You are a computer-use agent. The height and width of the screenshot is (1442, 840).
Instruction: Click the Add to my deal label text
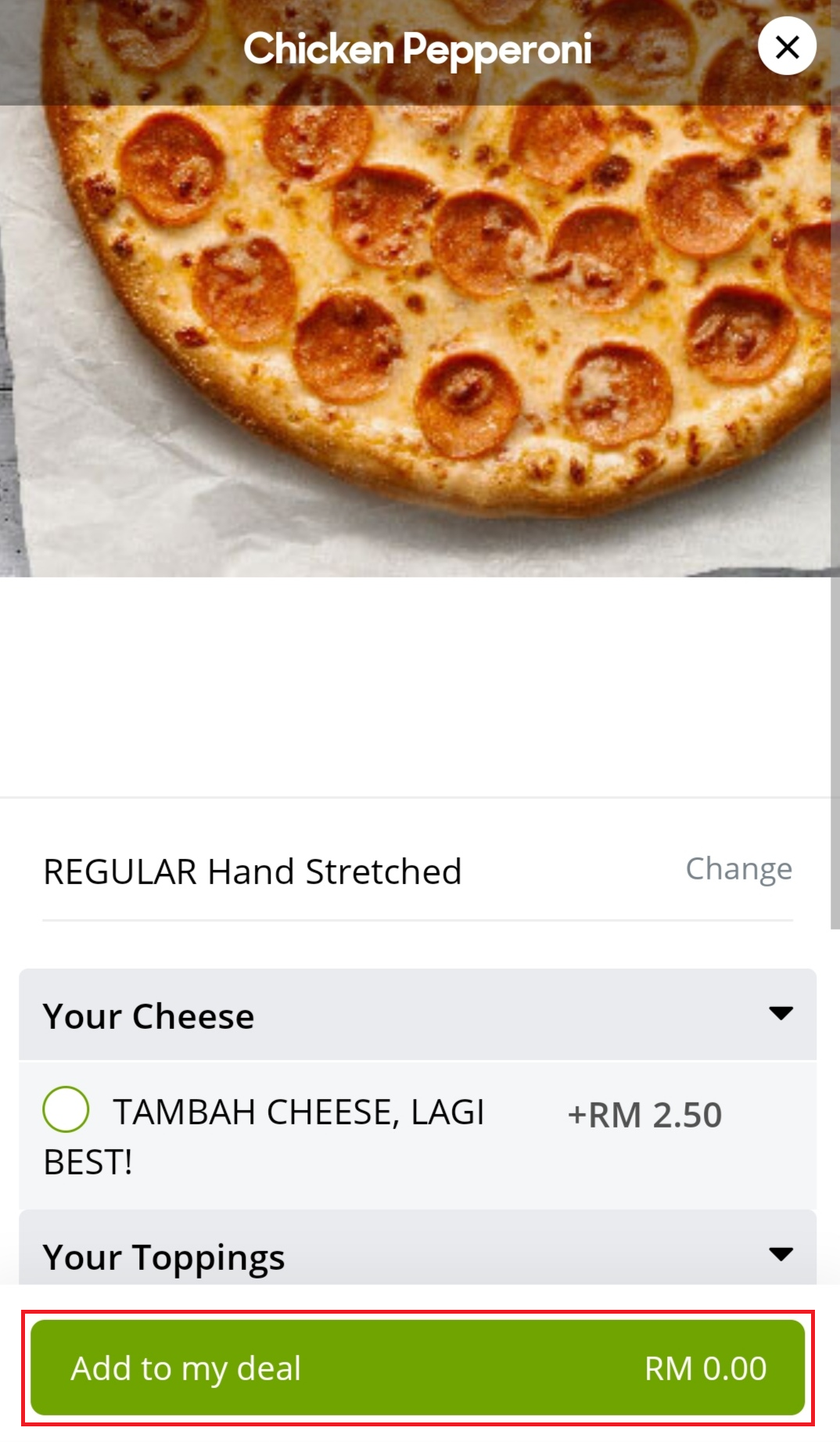pyautogui.click(x=186, y=1368)
